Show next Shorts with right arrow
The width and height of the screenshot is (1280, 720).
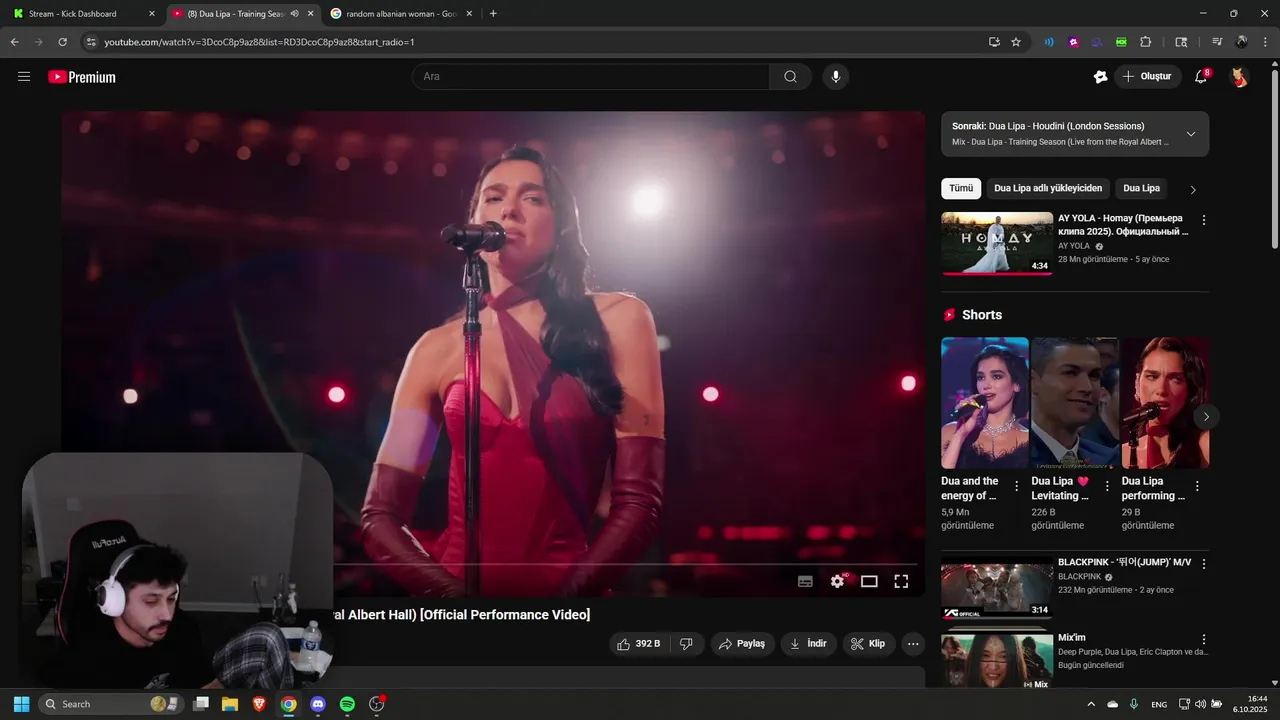point(1206,416)
